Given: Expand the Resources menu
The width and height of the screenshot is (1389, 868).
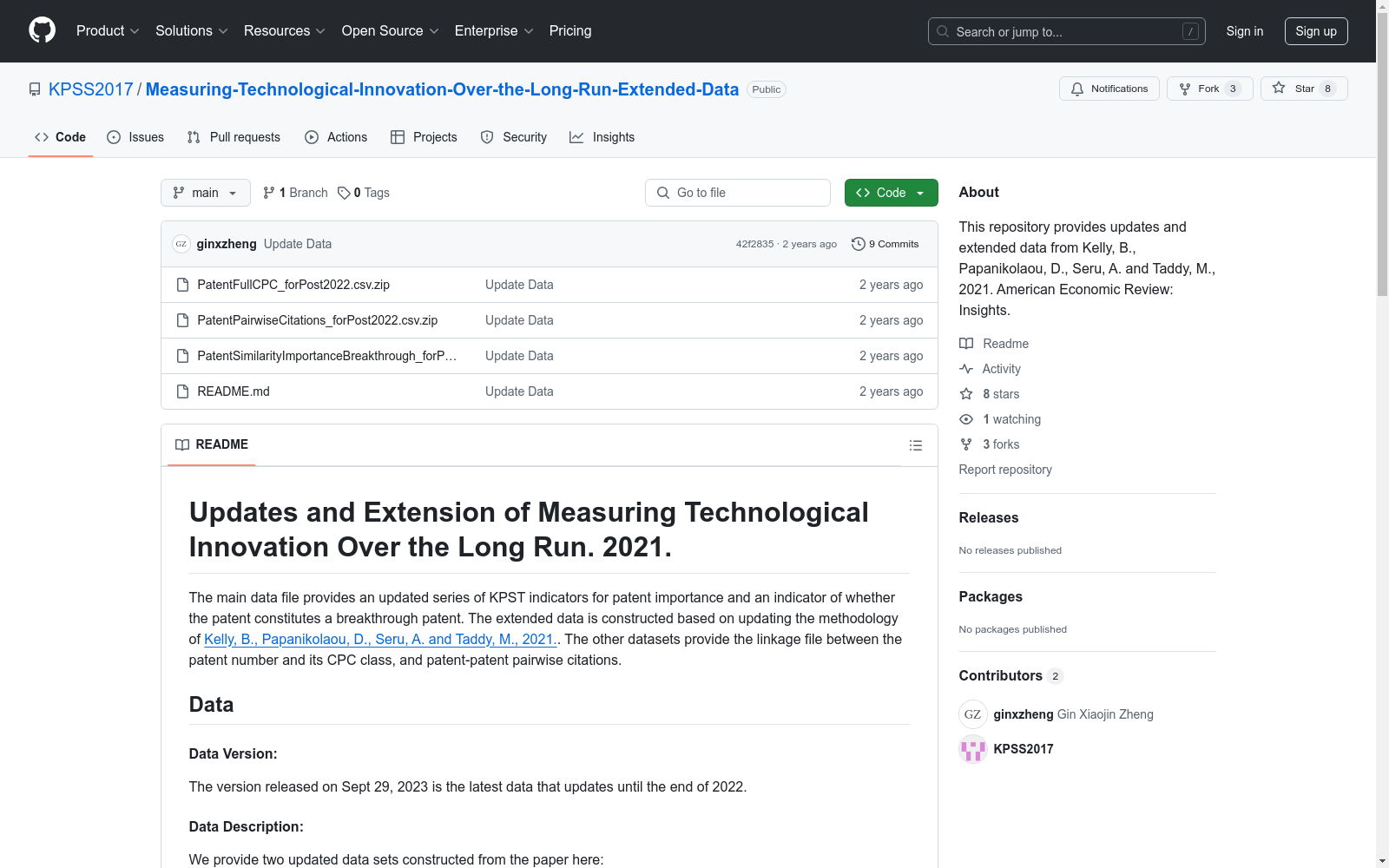Looking at the screenshot, I should coord(285,31).
